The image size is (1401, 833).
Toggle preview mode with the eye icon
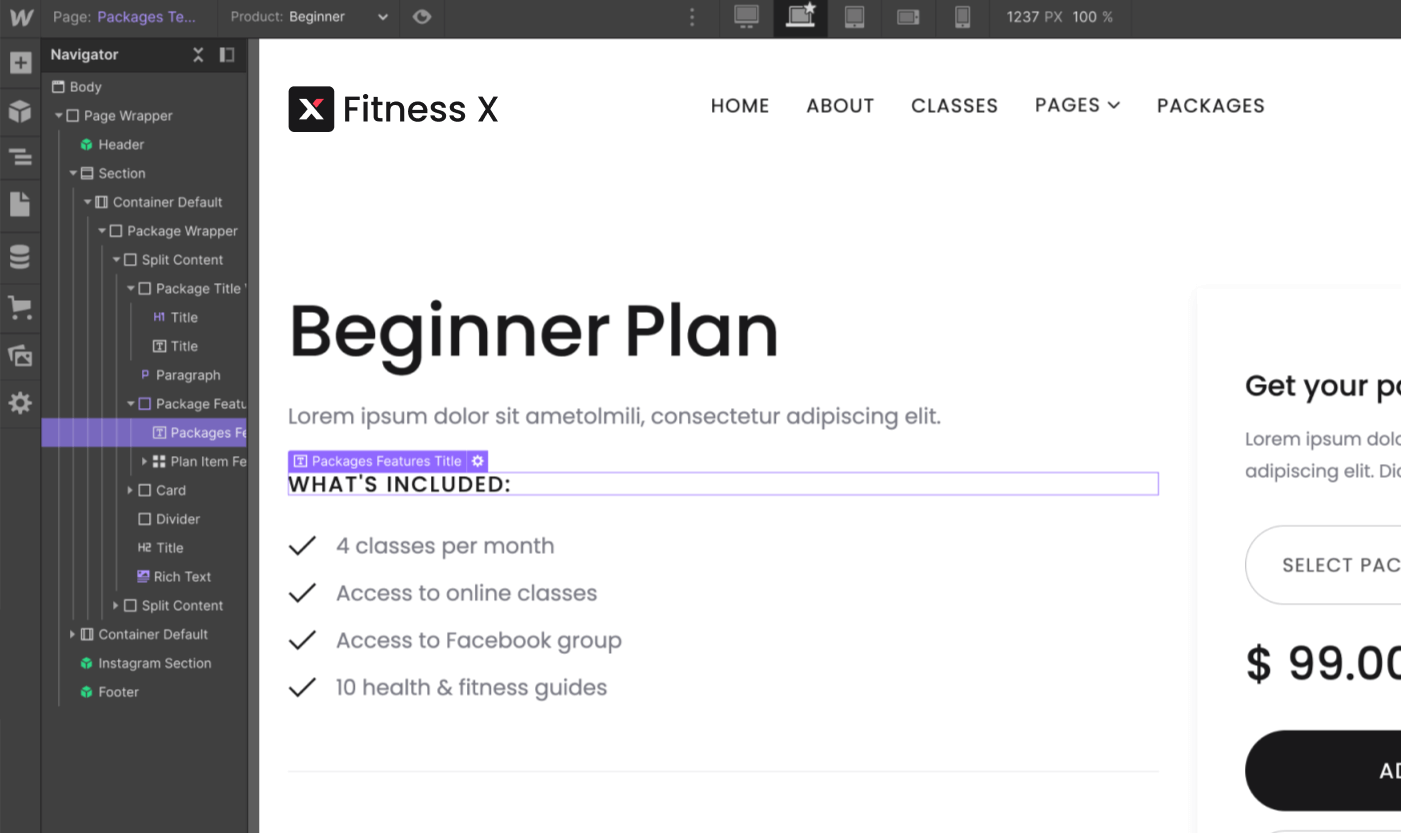(x=421, y=18)
